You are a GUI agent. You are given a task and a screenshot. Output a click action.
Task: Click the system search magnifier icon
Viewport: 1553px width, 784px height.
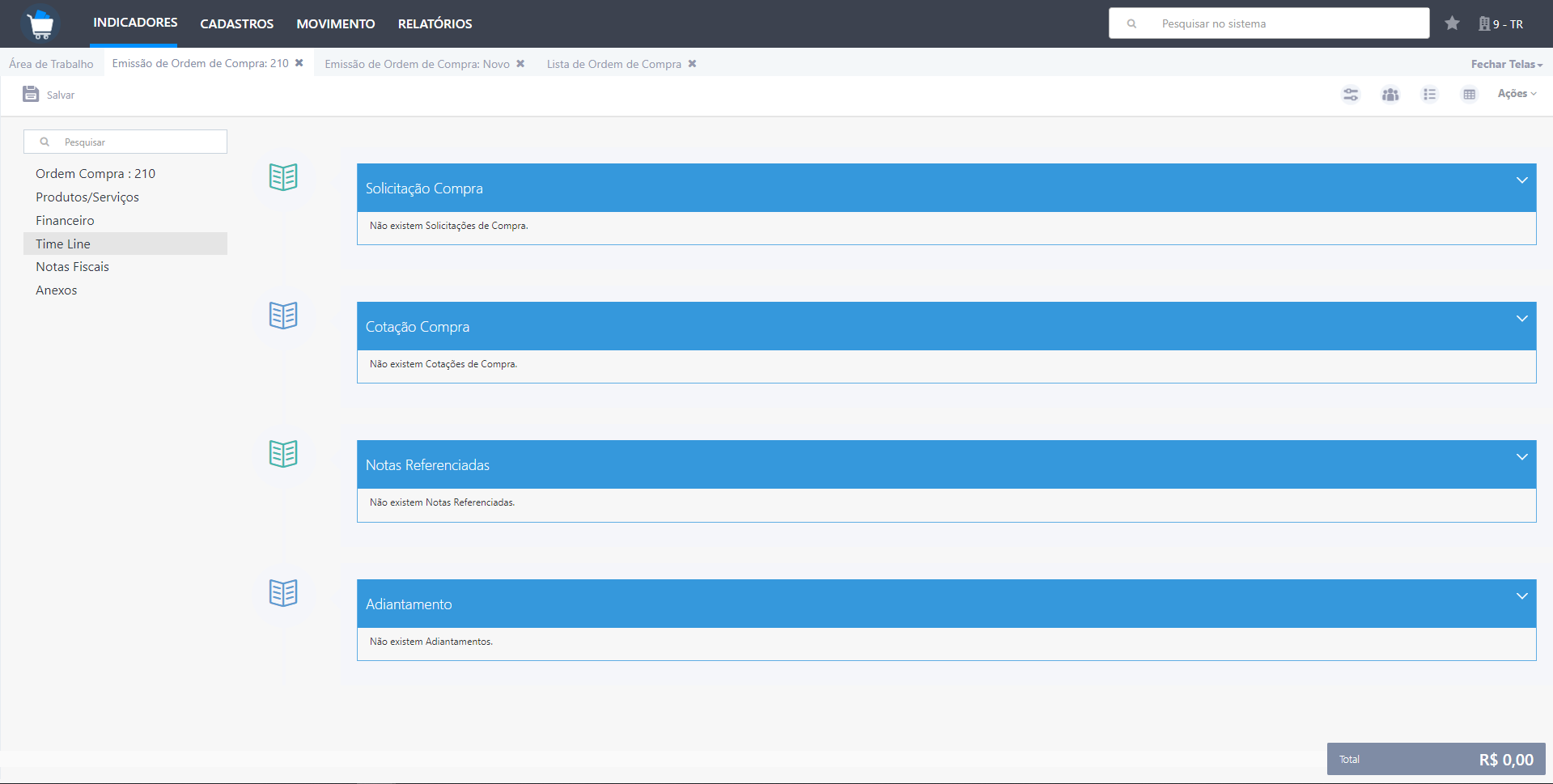point(1131,23)
